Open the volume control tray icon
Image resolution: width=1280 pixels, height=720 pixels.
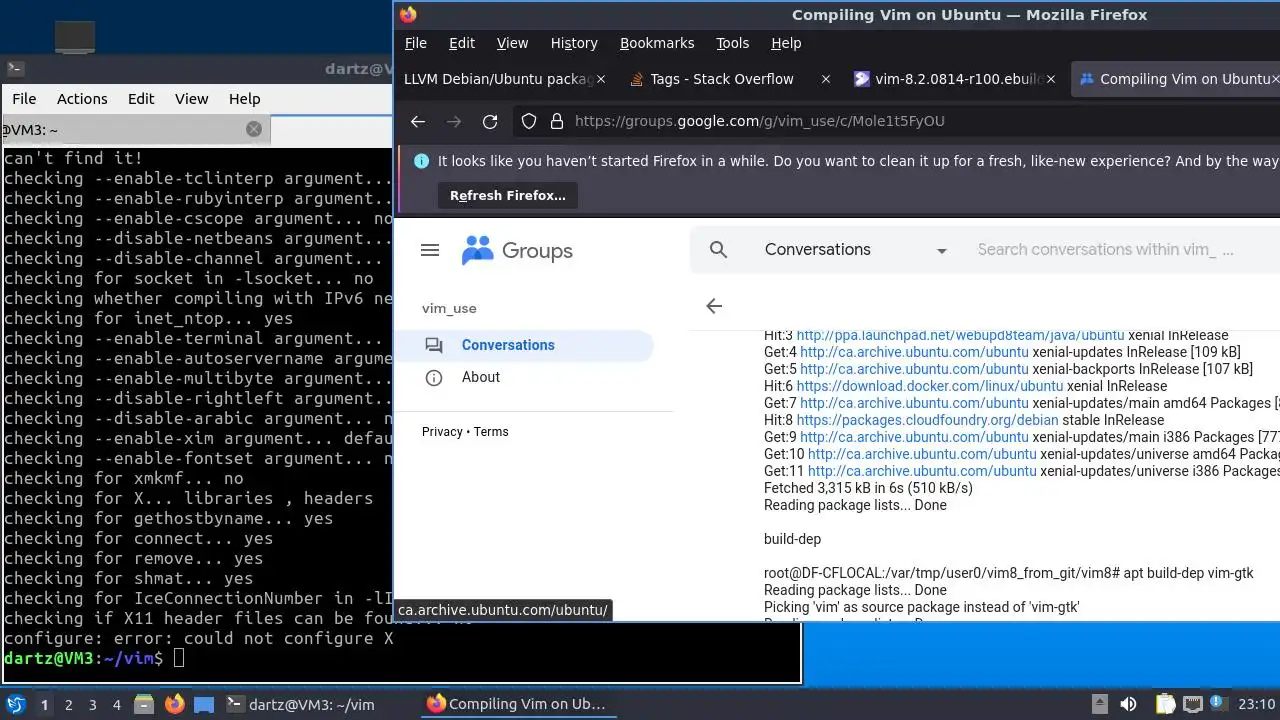[1128, 704]
